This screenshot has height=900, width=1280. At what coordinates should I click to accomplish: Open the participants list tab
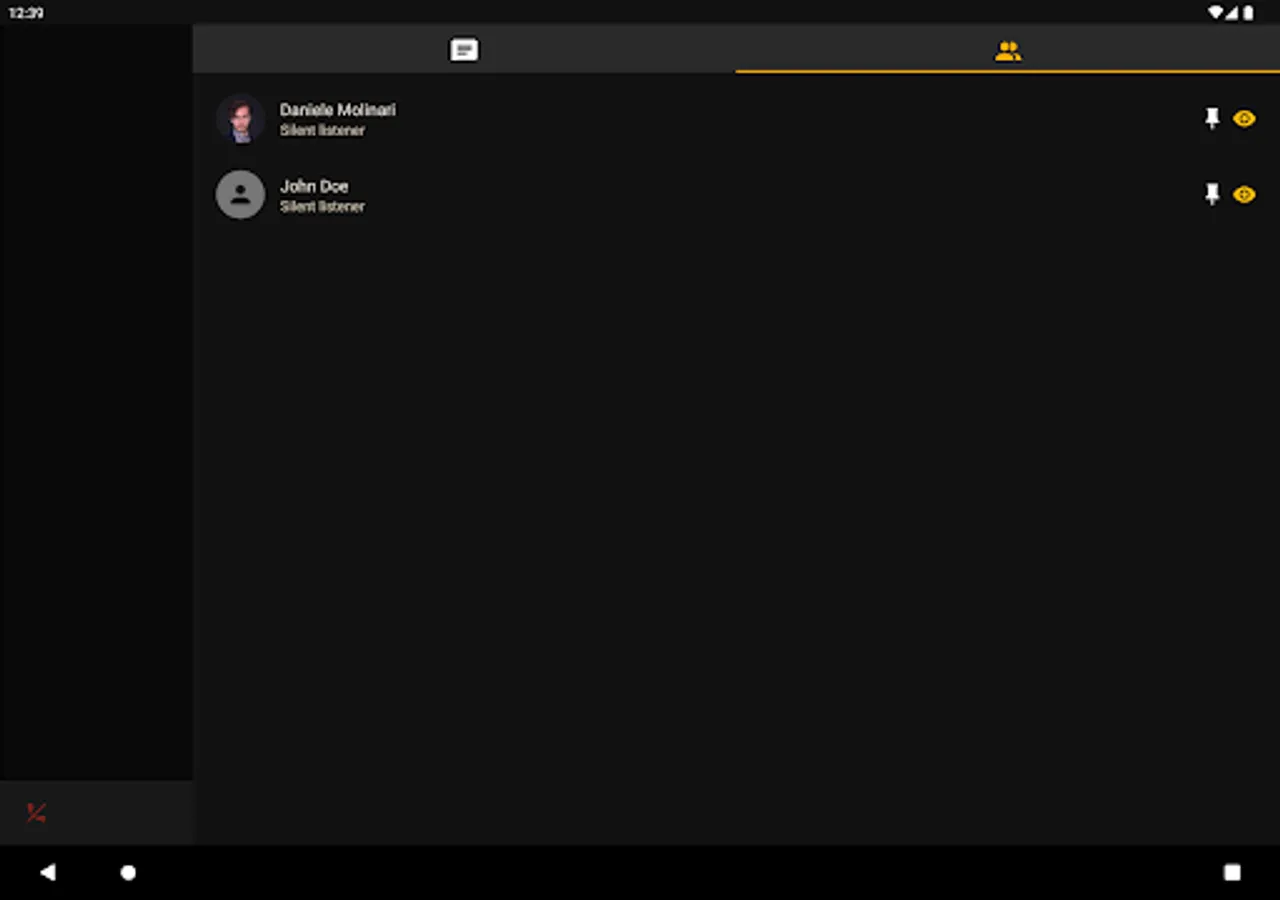[x=1008, y=50]
